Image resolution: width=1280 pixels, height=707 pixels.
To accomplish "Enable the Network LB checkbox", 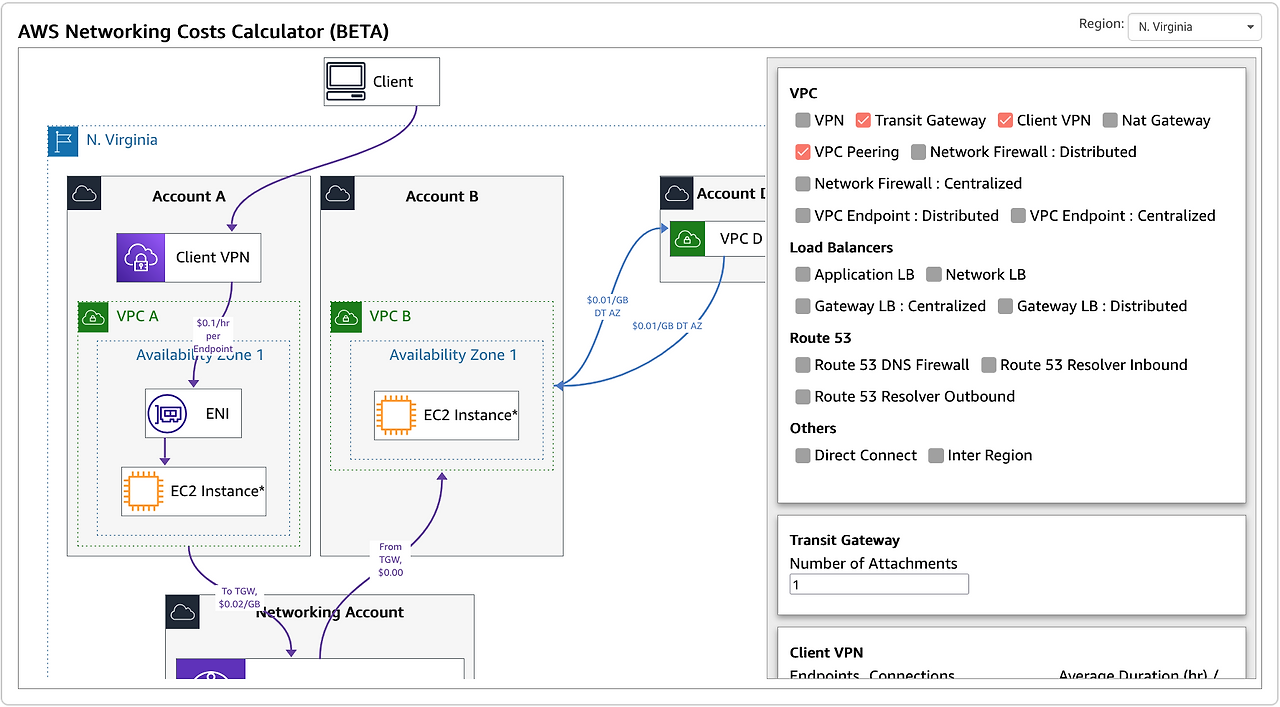I will [934, 274].
